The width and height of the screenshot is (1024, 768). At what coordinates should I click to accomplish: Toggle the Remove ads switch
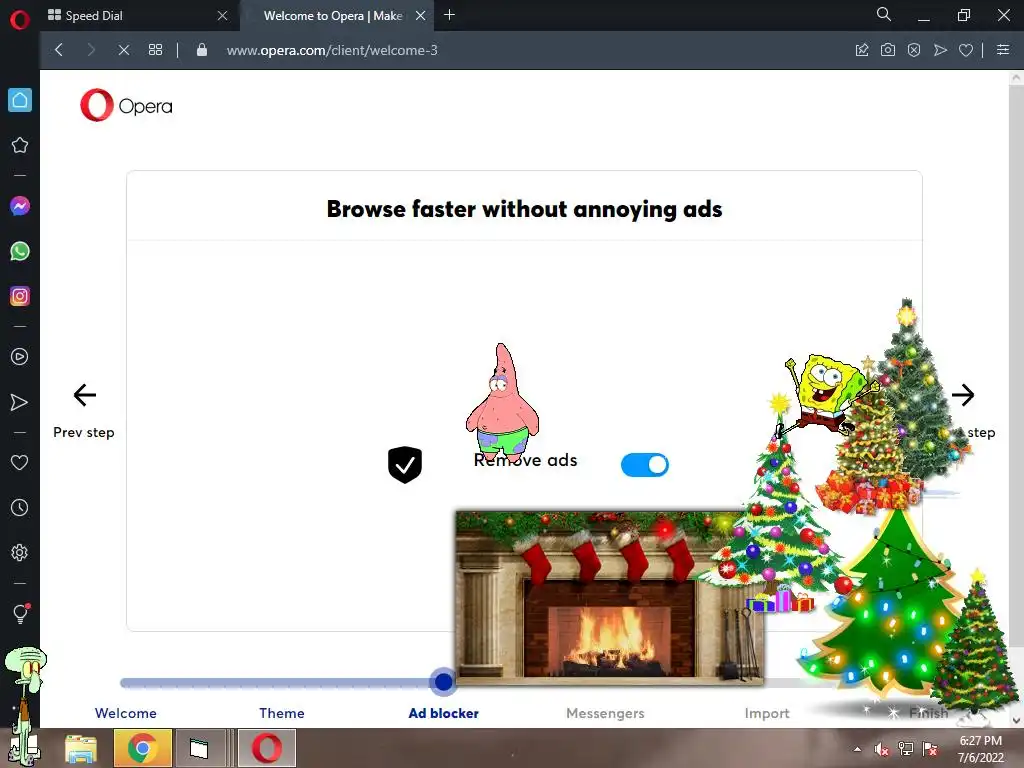click(x=645, y=465)
